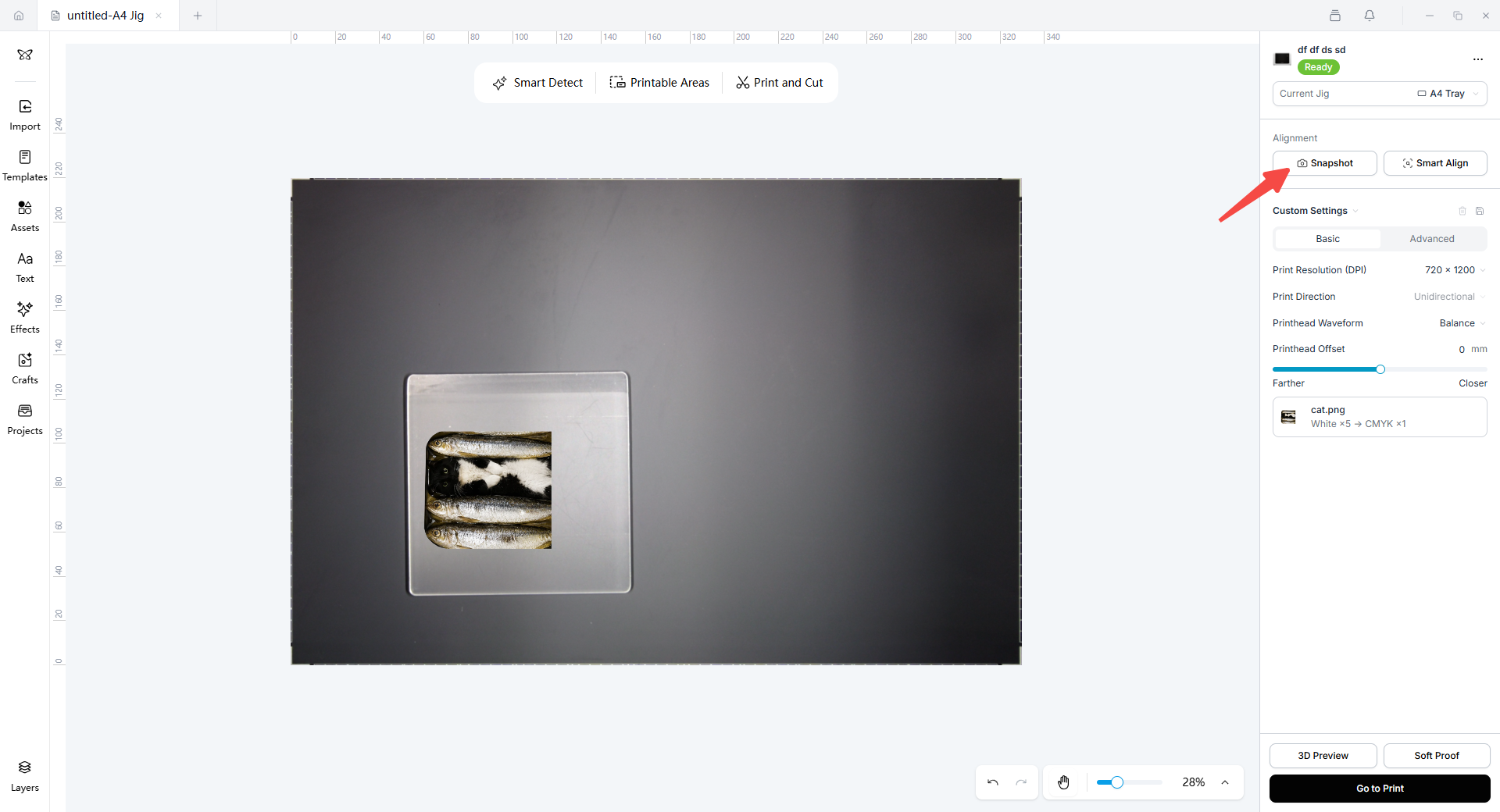Open the 3D Preview
The height and width of the screenshot is (812, 1500).
1323,756
